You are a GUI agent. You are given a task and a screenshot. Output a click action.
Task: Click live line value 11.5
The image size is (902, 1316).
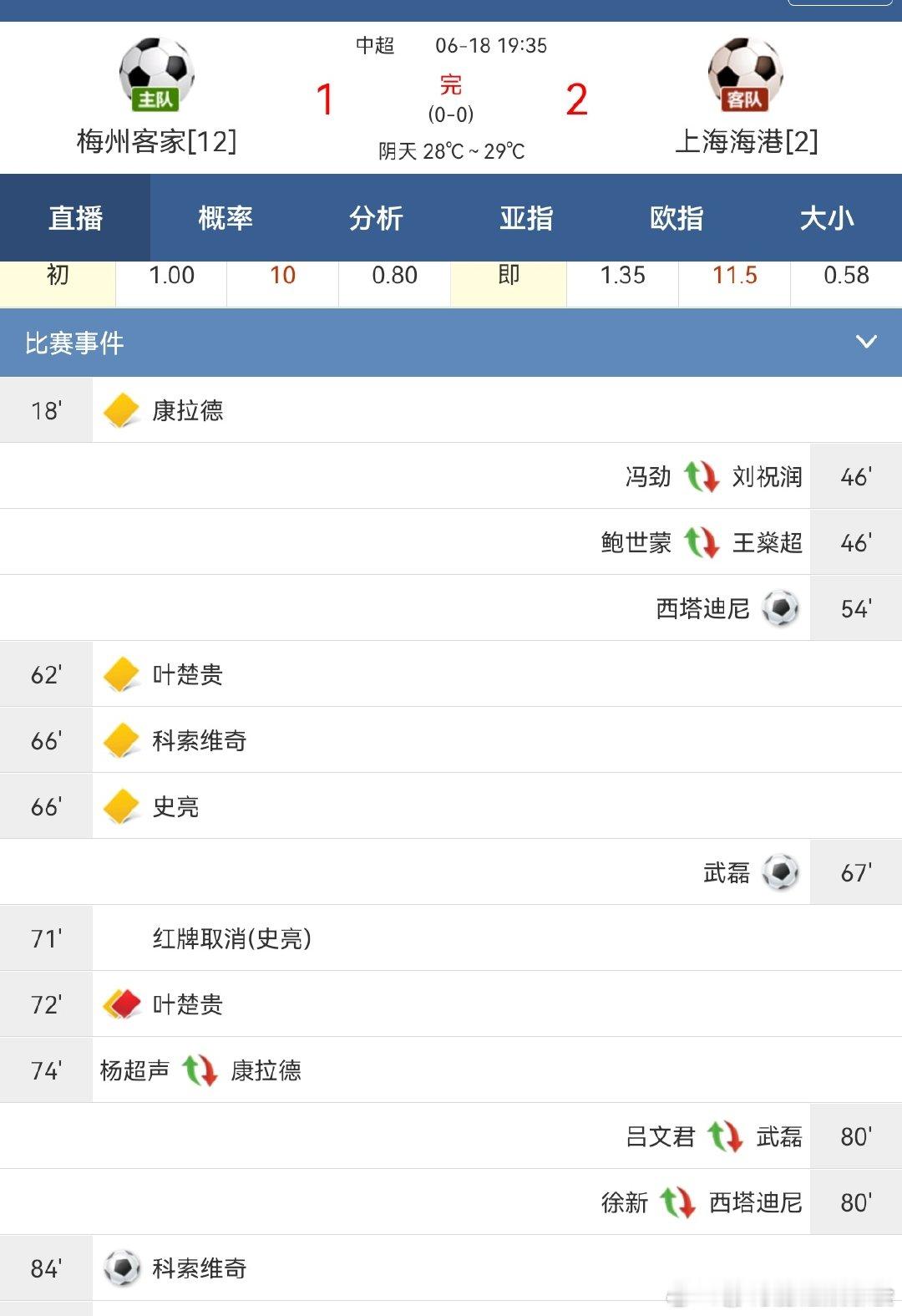(x=735, y=276)
